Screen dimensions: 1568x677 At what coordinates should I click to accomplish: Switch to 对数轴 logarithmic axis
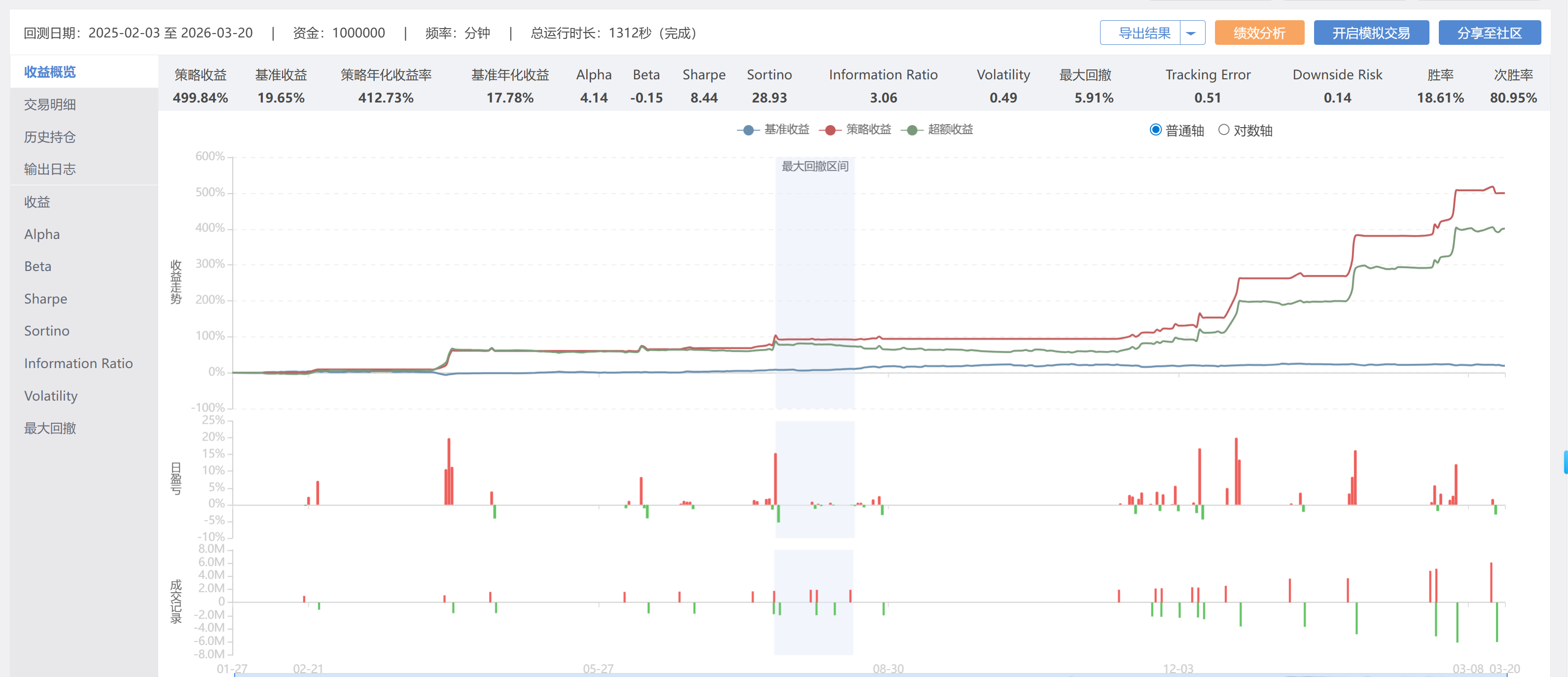(x=1223, y=130)
